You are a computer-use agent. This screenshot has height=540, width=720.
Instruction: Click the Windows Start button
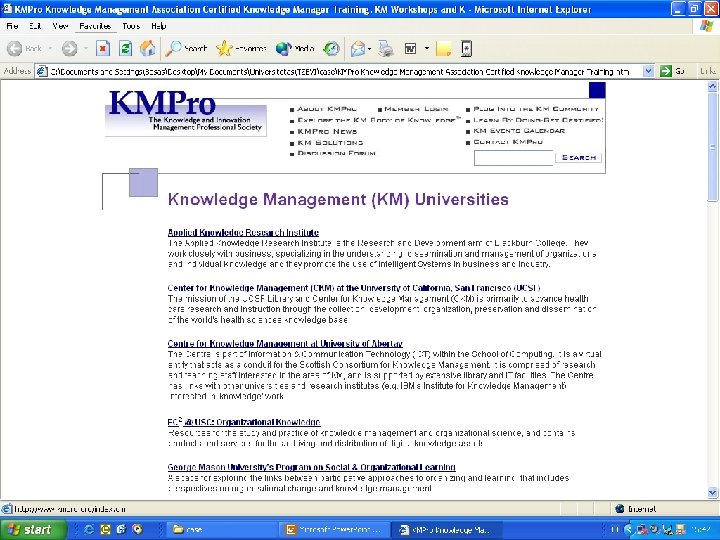[33, 529]
